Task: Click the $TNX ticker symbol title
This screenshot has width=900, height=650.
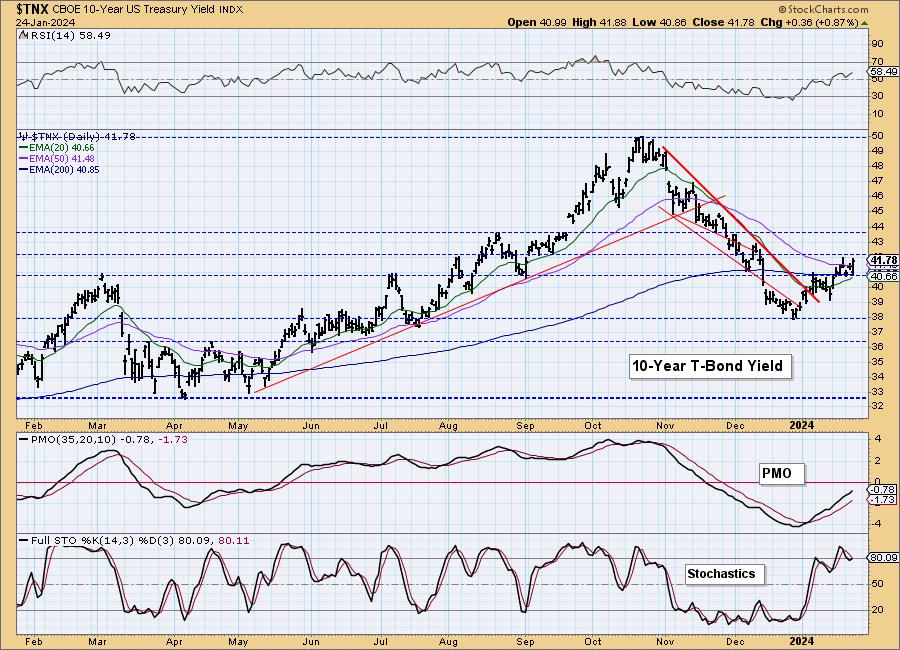Action: (33, 9)
